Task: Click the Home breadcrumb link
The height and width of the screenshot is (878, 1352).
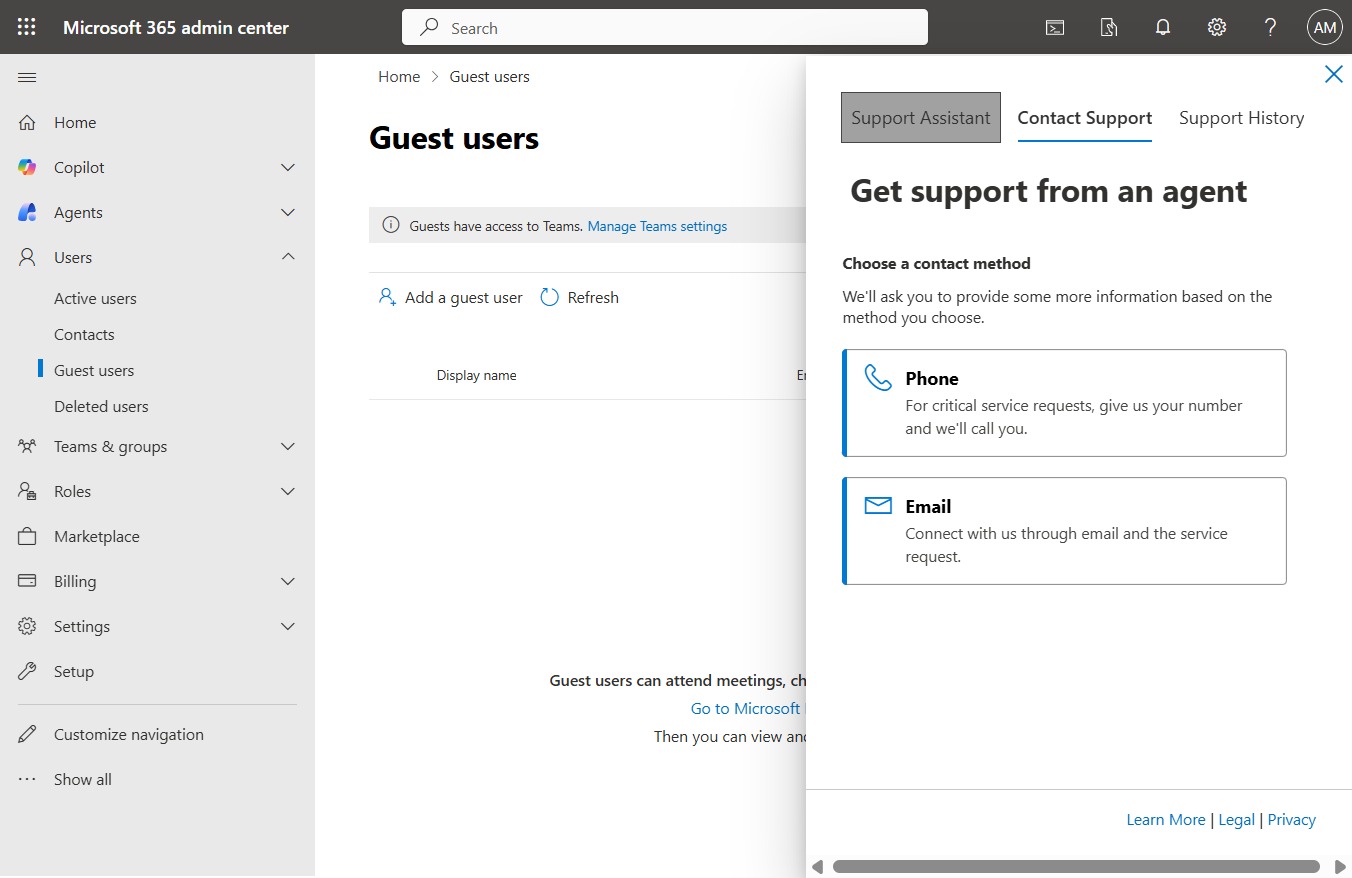Action: [399, 76]
